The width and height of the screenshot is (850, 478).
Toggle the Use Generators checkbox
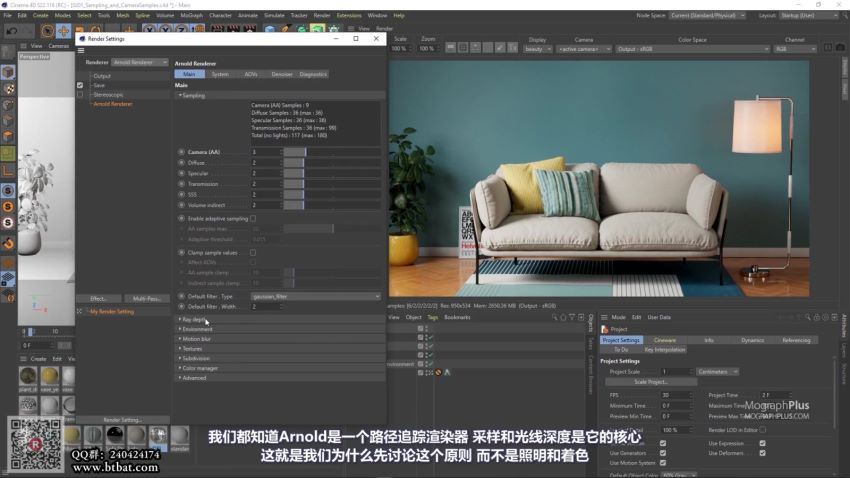click(663, 453)
